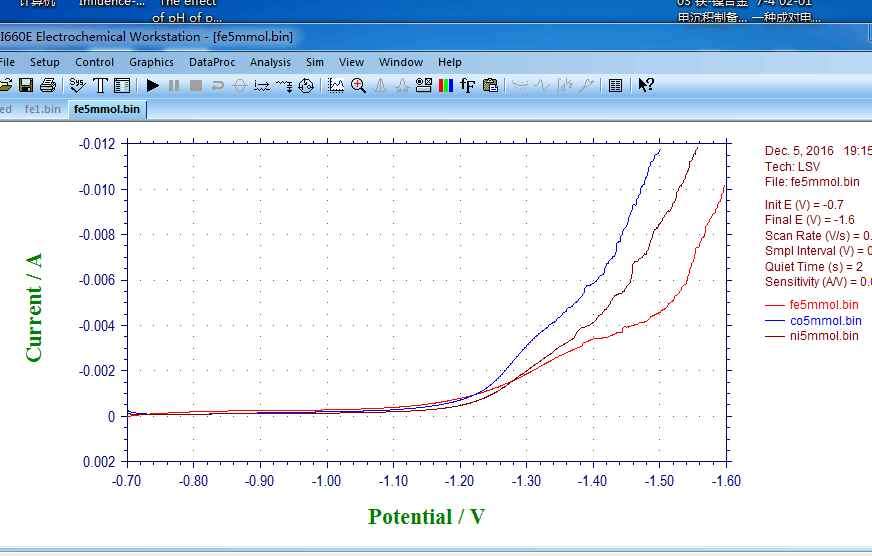Open the Parameters dialog icon
The width and height of the screenshot is (872, 556).
(122, 86)
